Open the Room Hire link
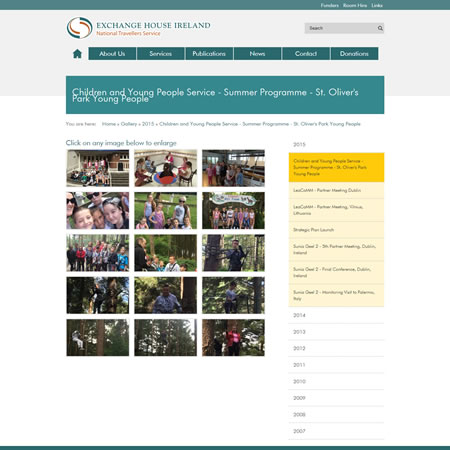Viewport: 450px width, 450px height. (355, 5)
